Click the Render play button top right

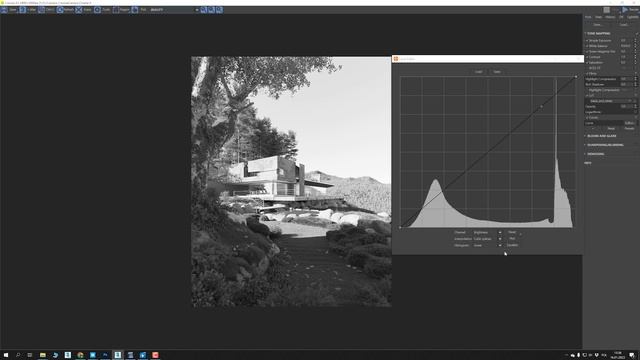tap(625, 9)
